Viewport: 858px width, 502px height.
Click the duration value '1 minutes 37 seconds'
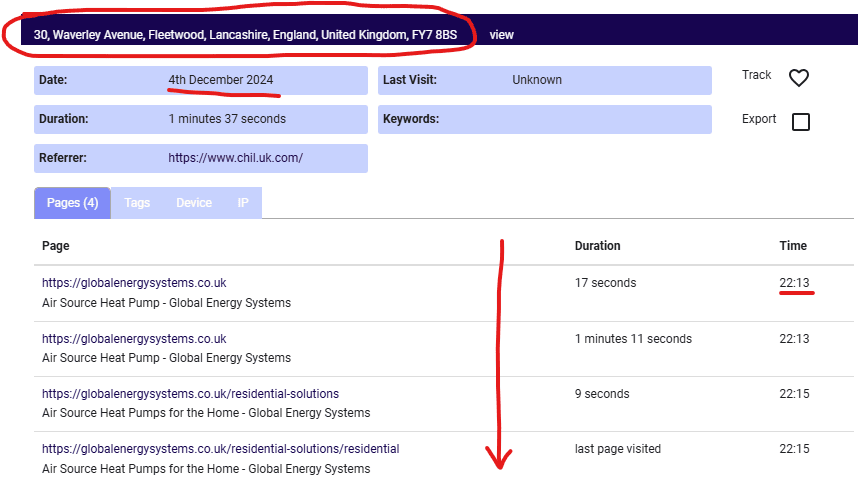click(227, 119)
